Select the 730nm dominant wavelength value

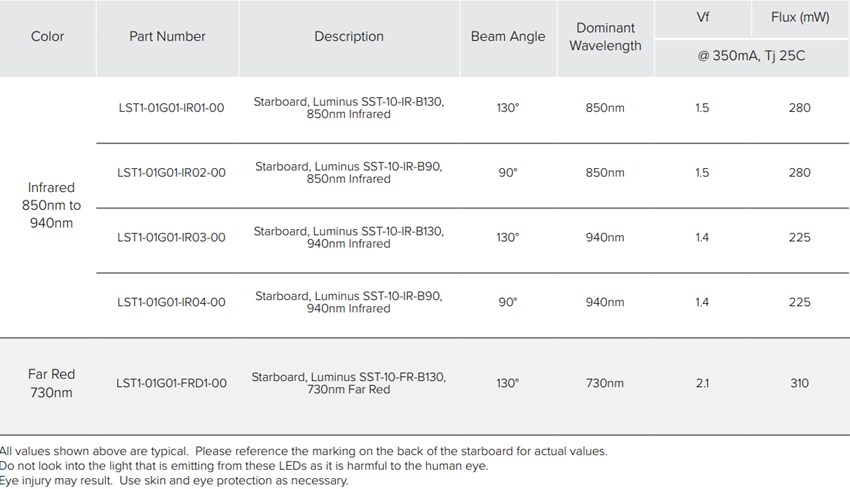[605, 383]
